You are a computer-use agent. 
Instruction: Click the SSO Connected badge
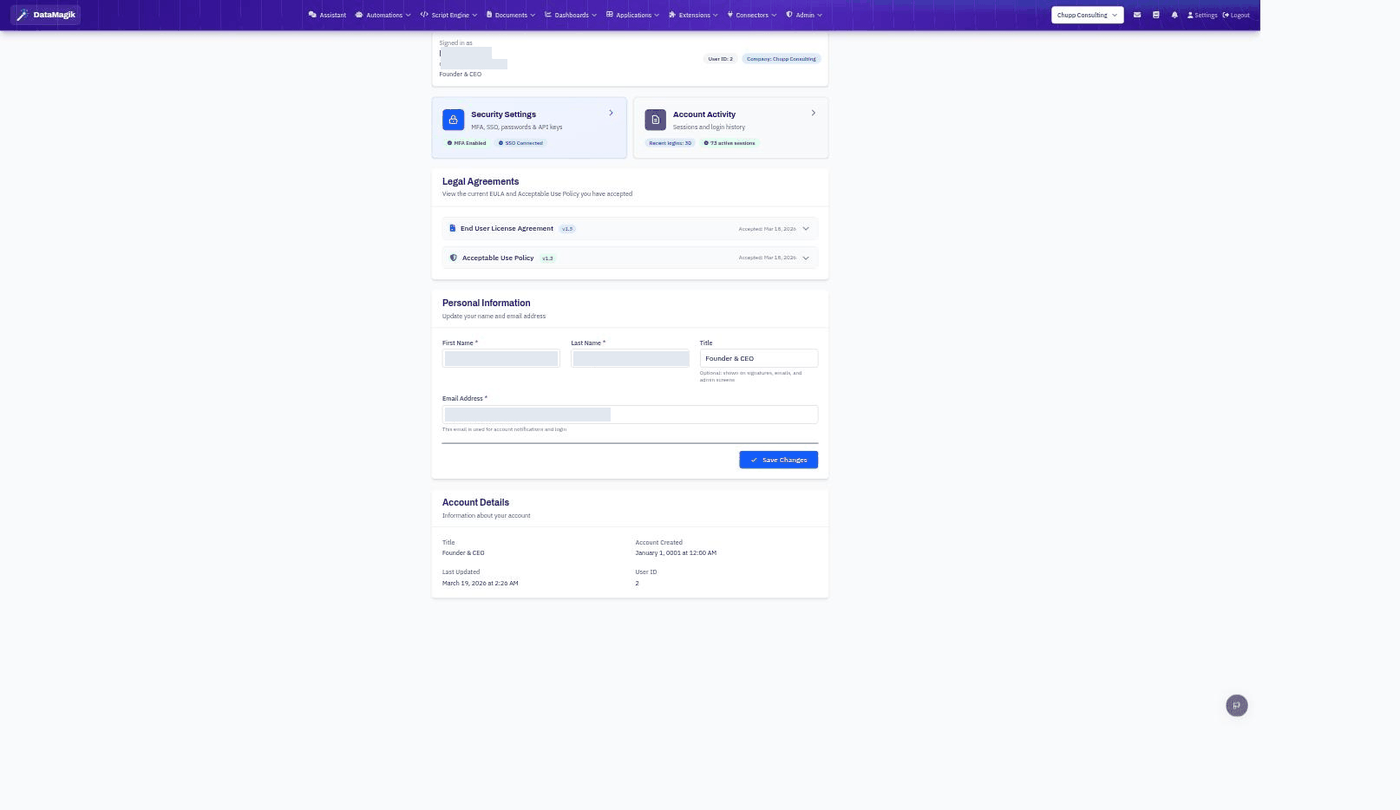(520, 143)
